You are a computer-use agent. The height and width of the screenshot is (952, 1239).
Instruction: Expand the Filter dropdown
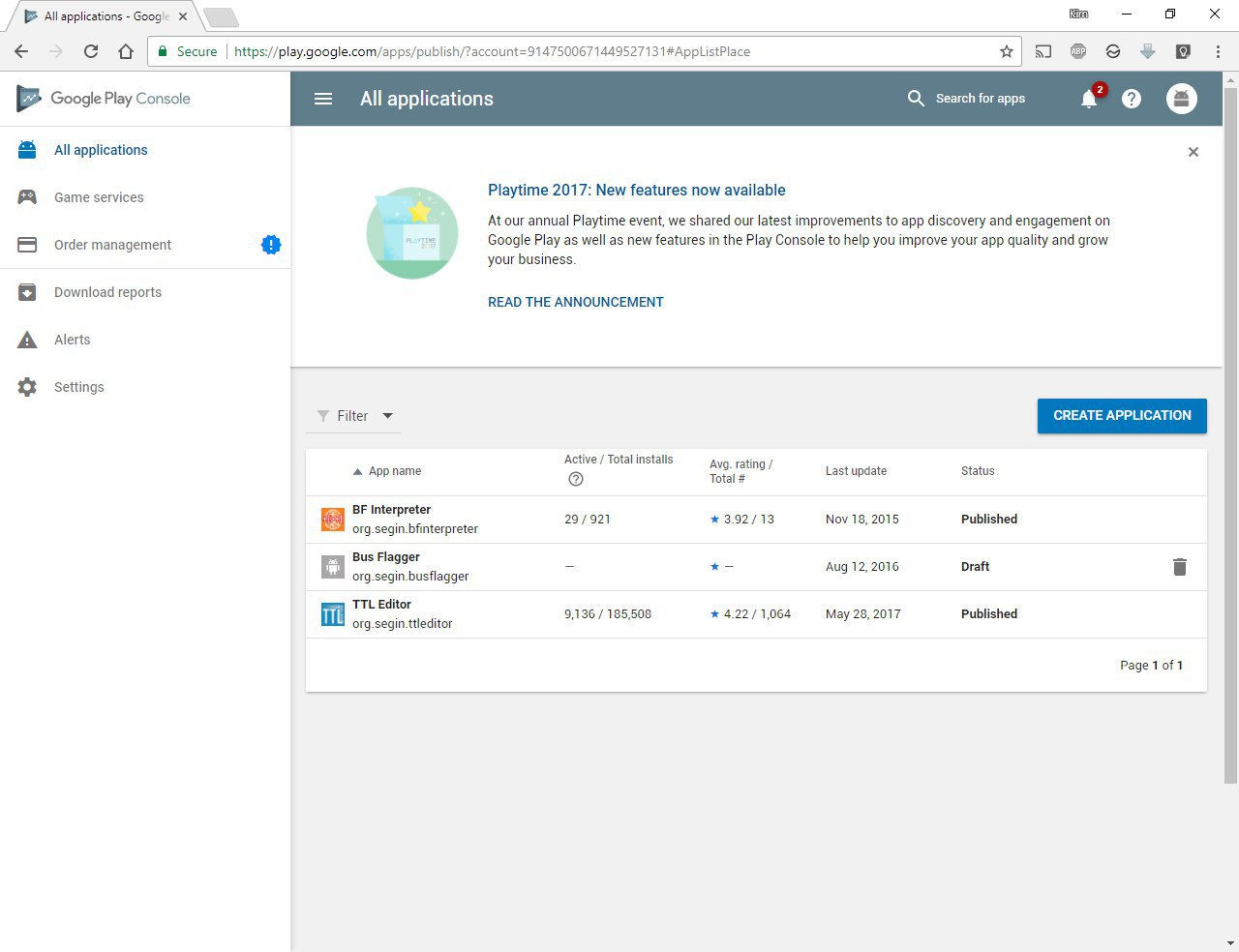(355, 416)
